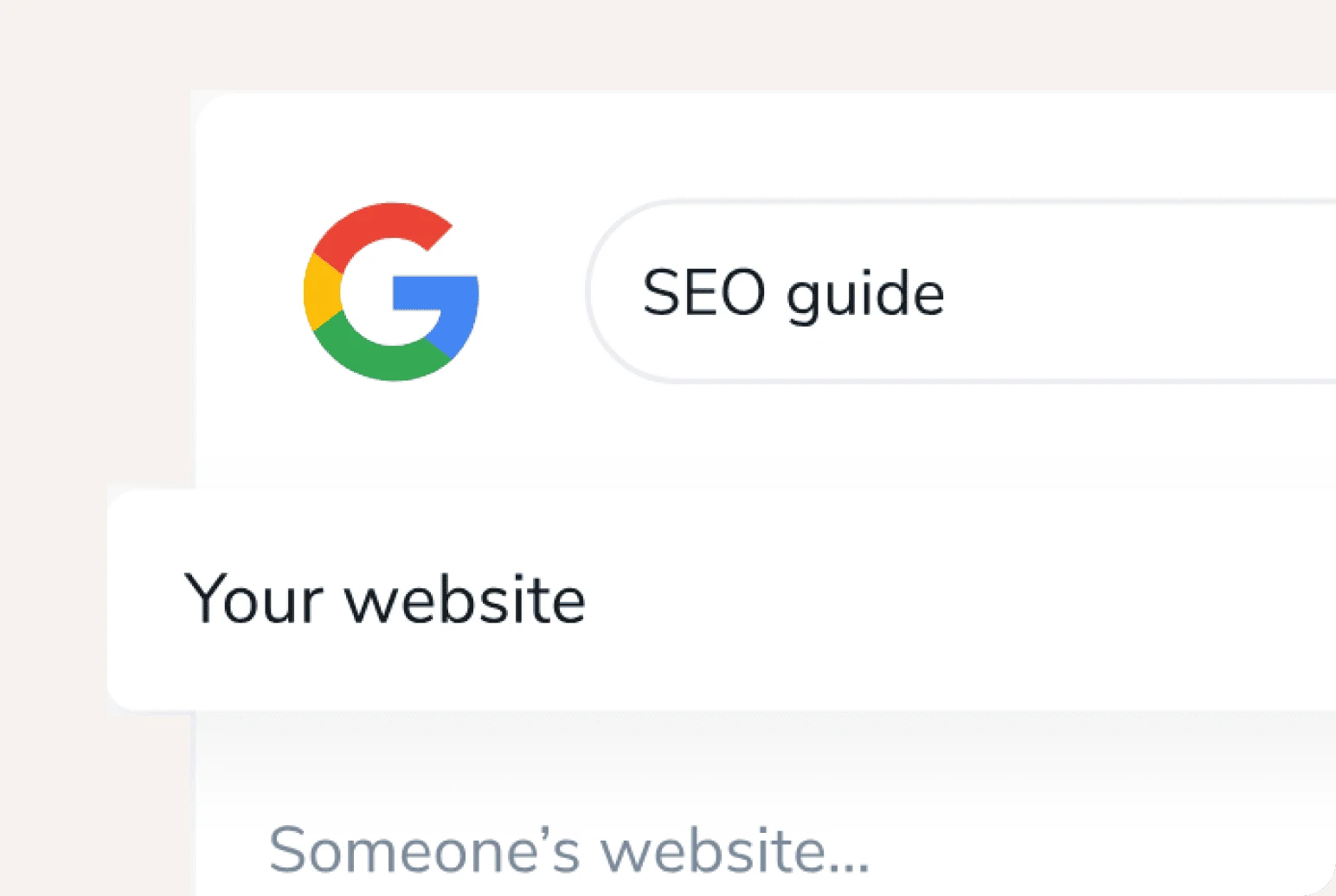Viewport: 1336px width, 896px height.
Task: Click the word Someone's in second result
Action: coord(424,850)
